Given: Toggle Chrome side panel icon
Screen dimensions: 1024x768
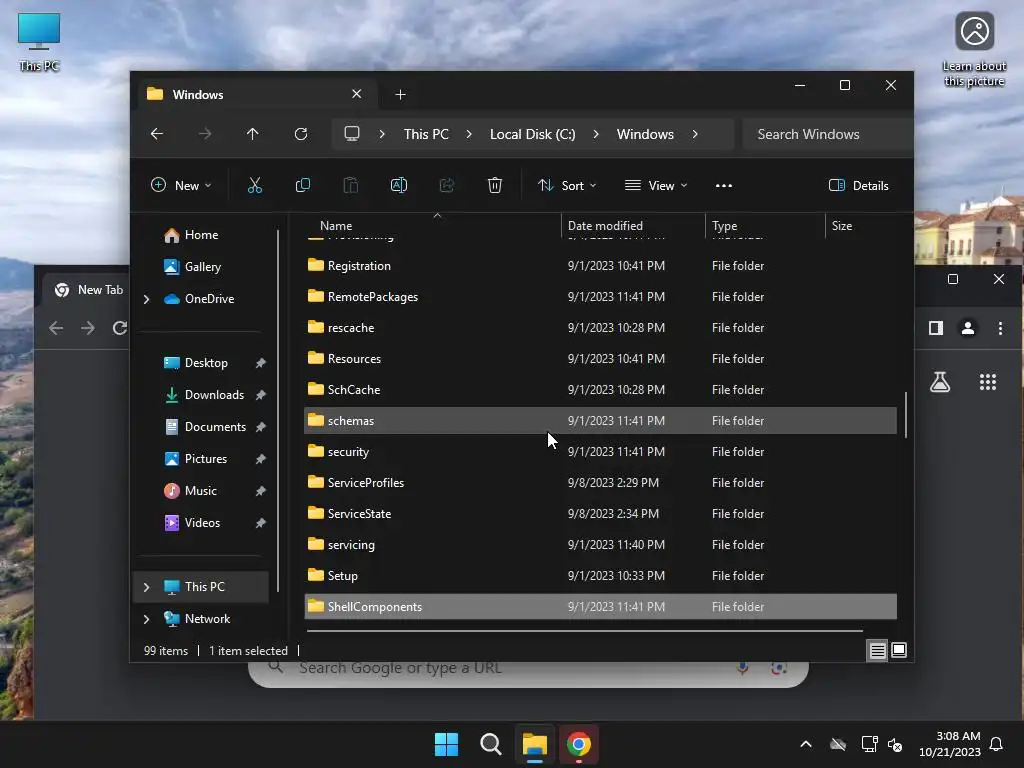Looking at the screenshot, I should 936,328.
